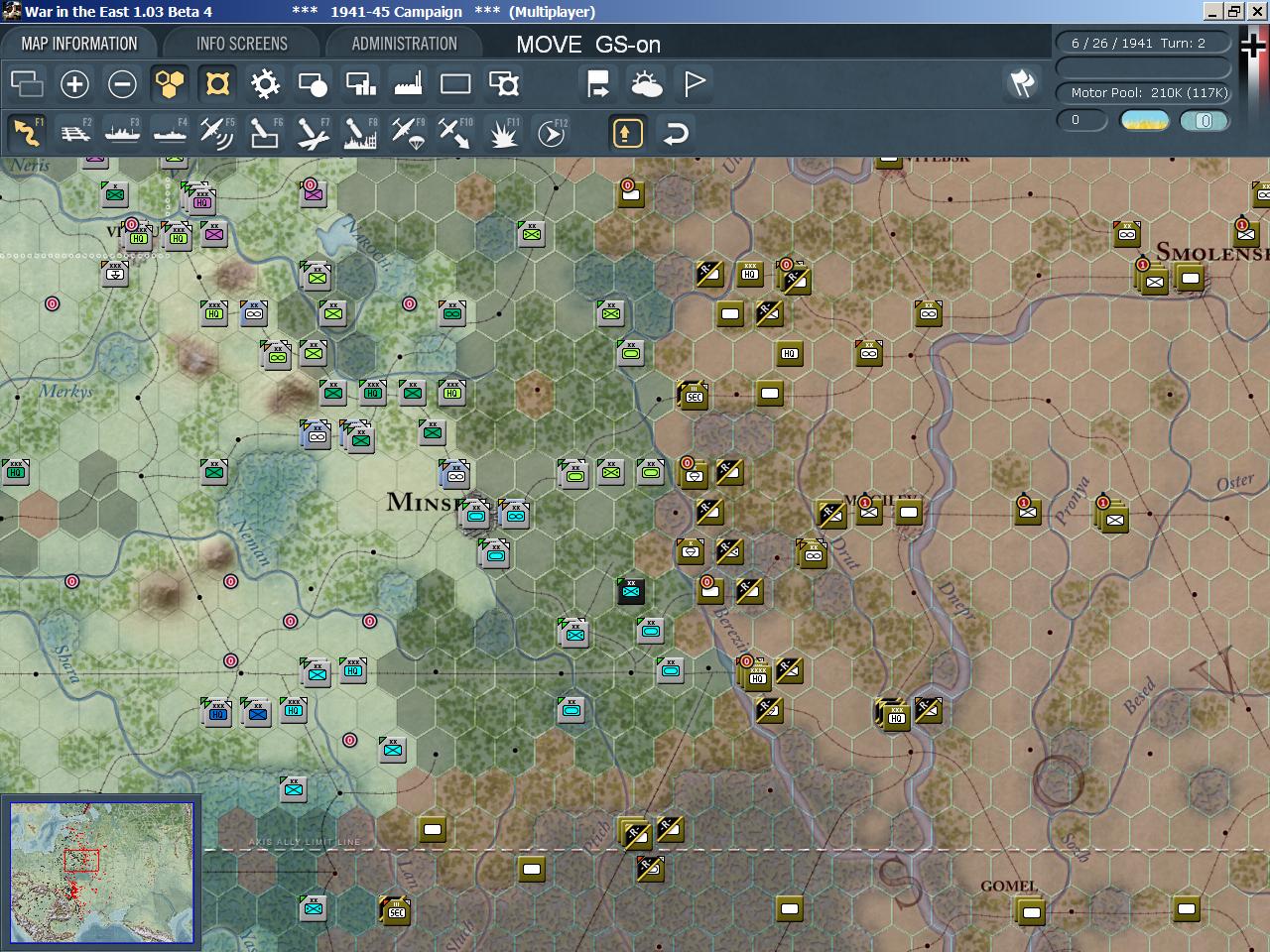
Task: Click the light-blue pill showing 0
Action: (1205, 121)
